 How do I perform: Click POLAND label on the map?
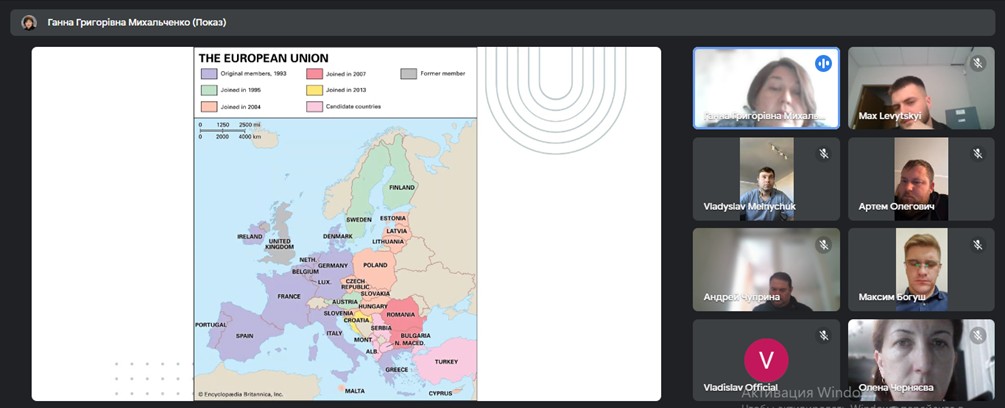point(376,265)
